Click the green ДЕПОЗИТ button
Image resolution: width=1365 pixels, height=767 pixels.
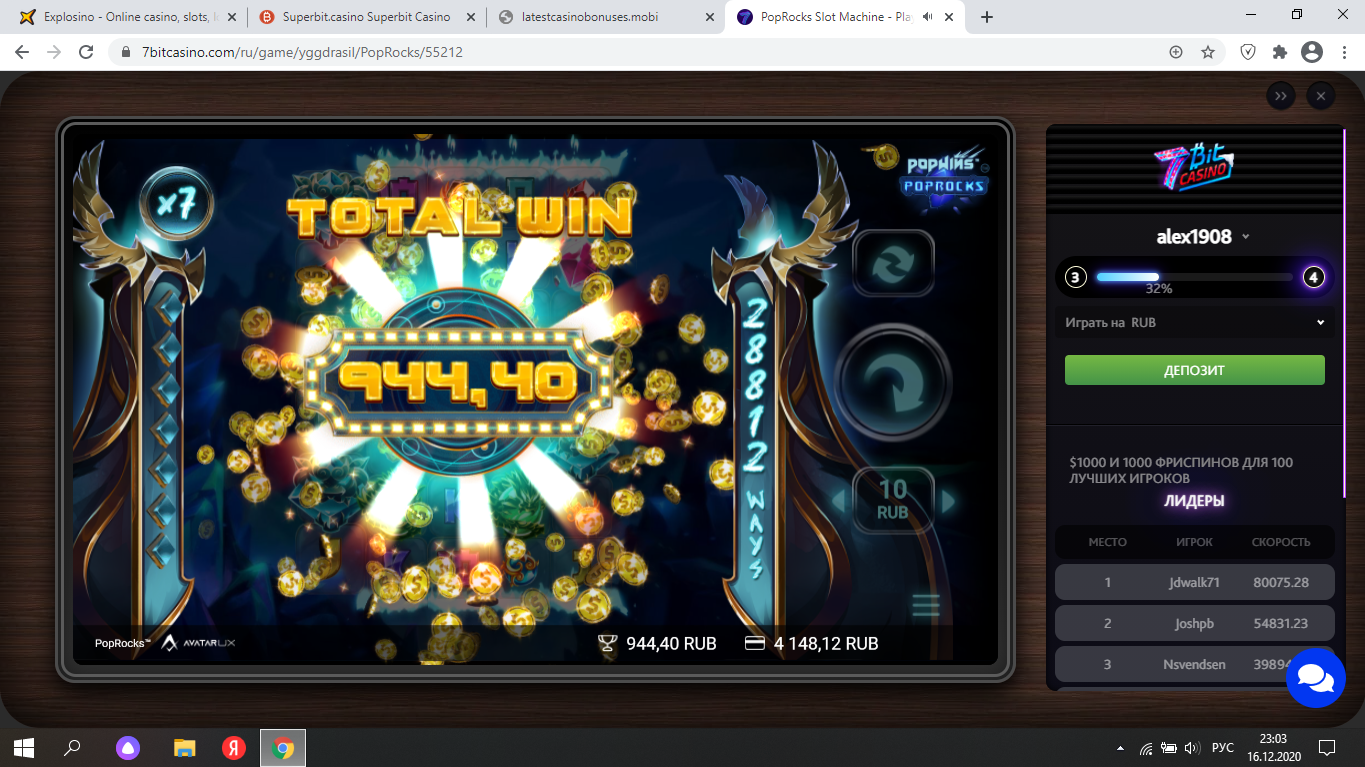[x=1195, y=370]
